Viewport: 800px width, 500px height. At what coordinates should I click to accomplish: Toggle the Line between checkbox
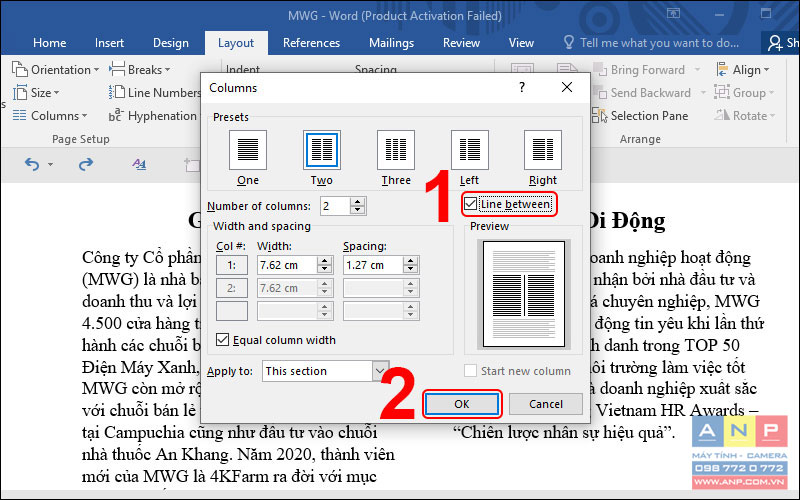pos(470,204)
